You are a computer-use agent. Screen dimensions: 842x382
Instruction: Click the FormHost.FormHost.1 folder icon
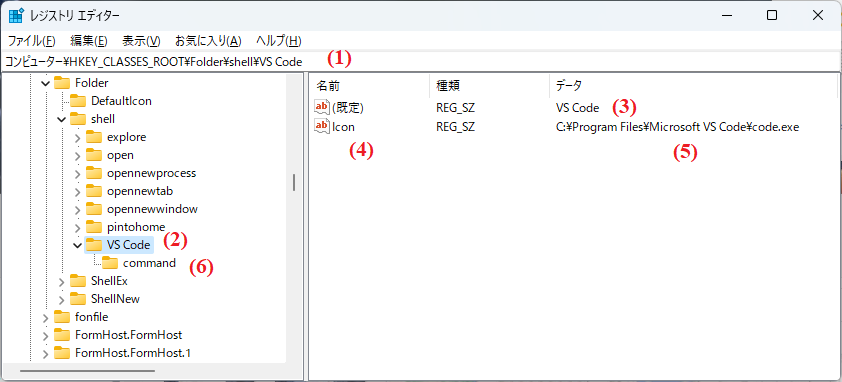pos(62,353)
